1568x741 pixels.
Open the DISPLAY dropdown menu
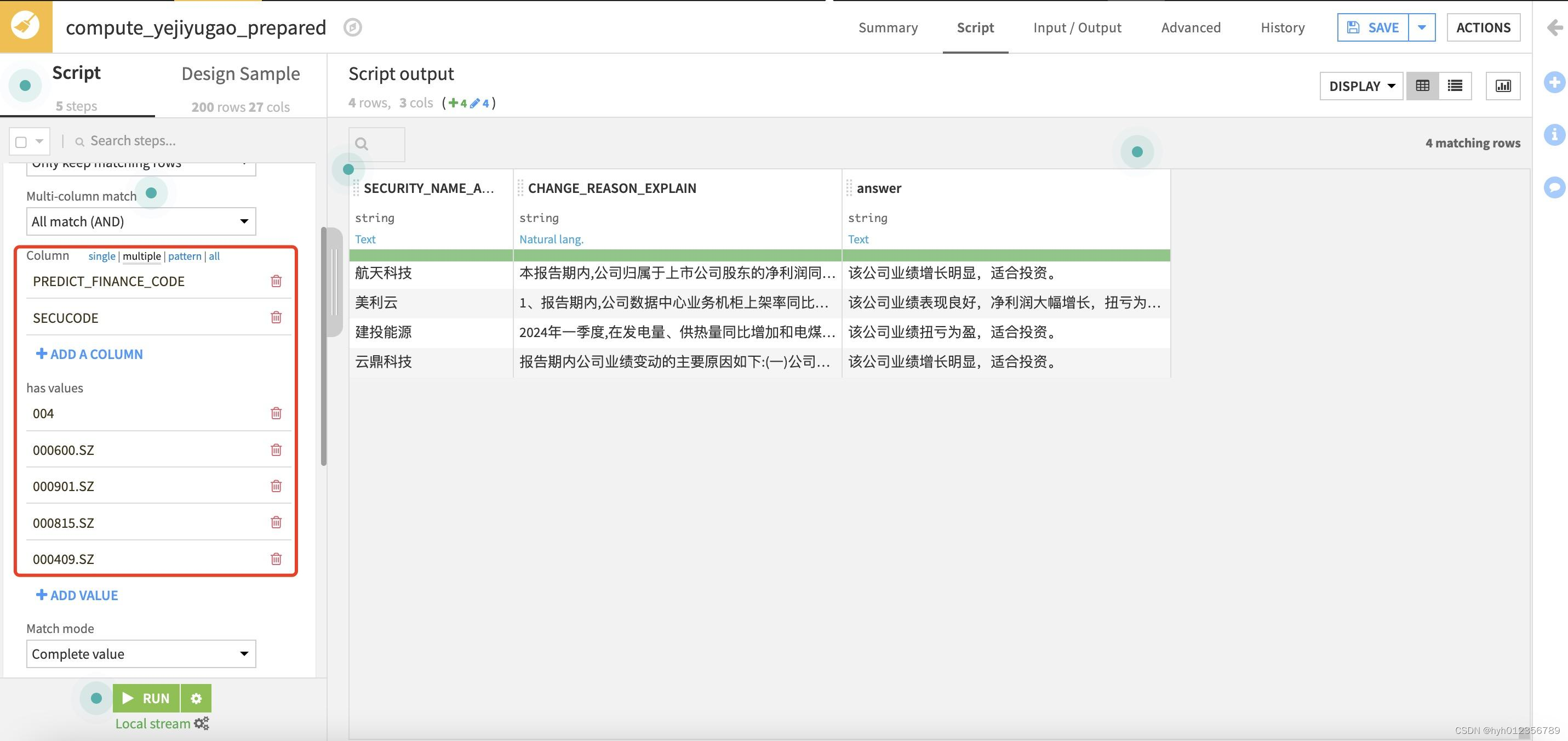coord(1361,86)
